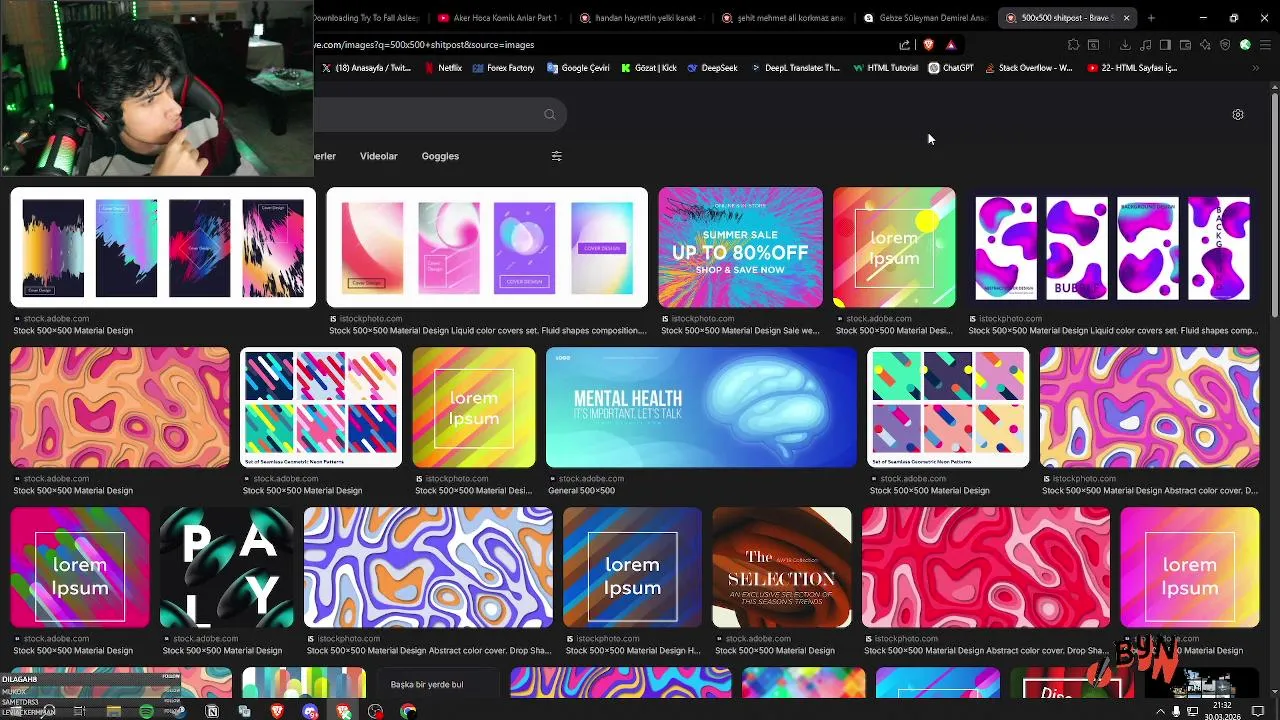Open the Brave Wallet icon
Image resolution: width=1280 pixels, height=720 pixels.
pyautogui.click(x=1185, y=45)
